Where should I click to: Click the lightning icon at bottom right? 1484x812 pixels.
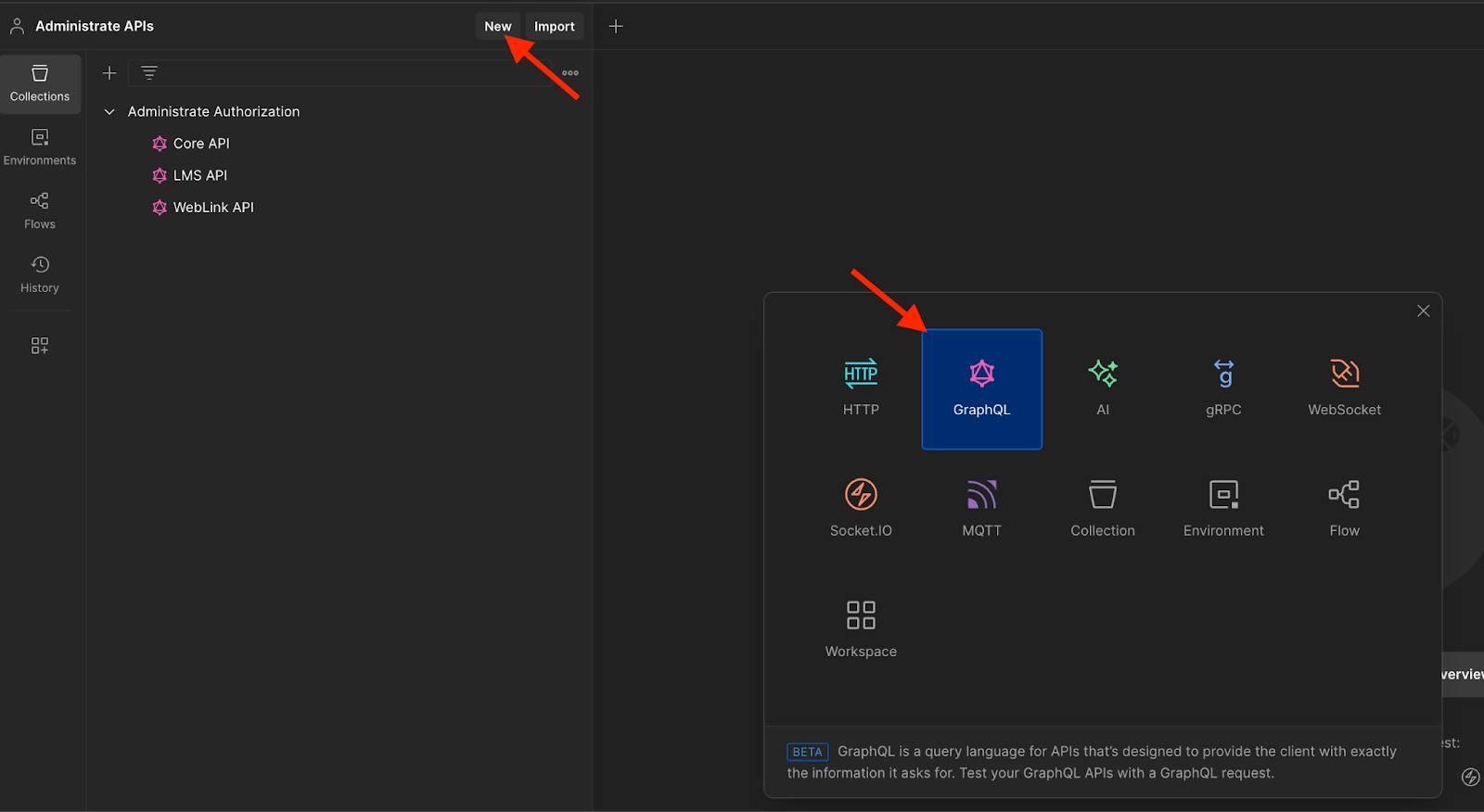1471,777
